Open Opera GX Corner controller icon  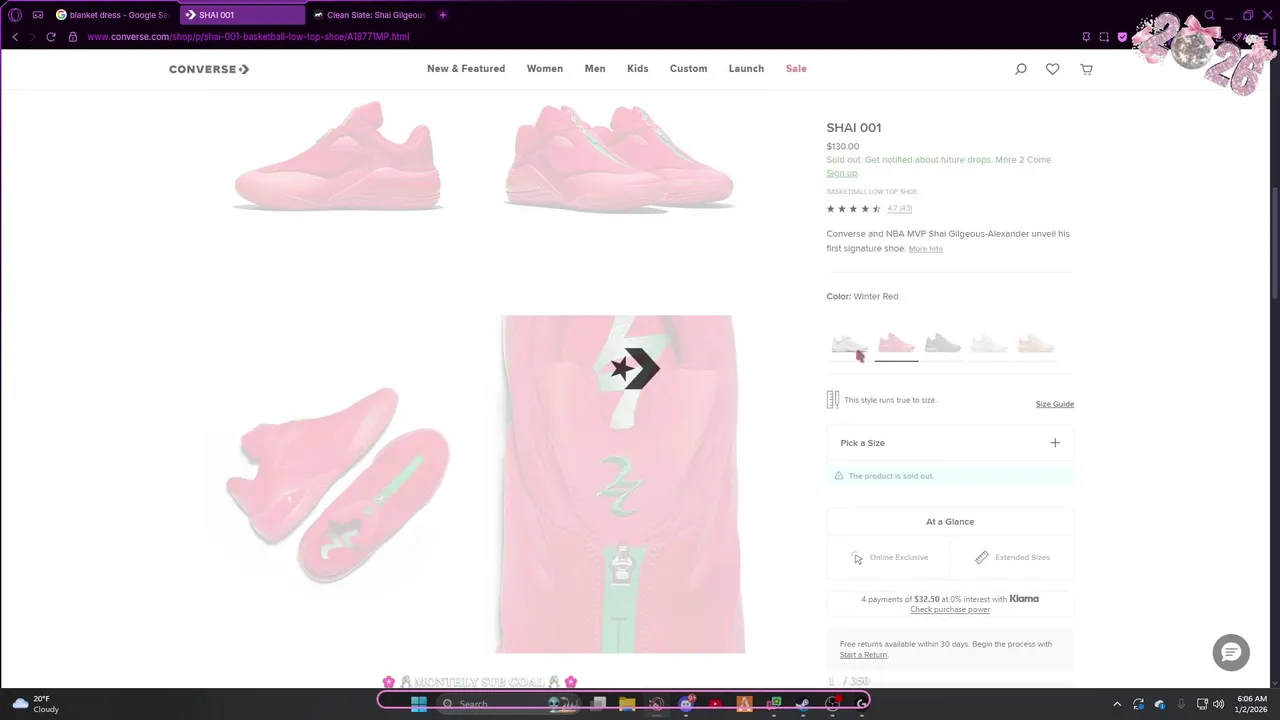[38, 15]
